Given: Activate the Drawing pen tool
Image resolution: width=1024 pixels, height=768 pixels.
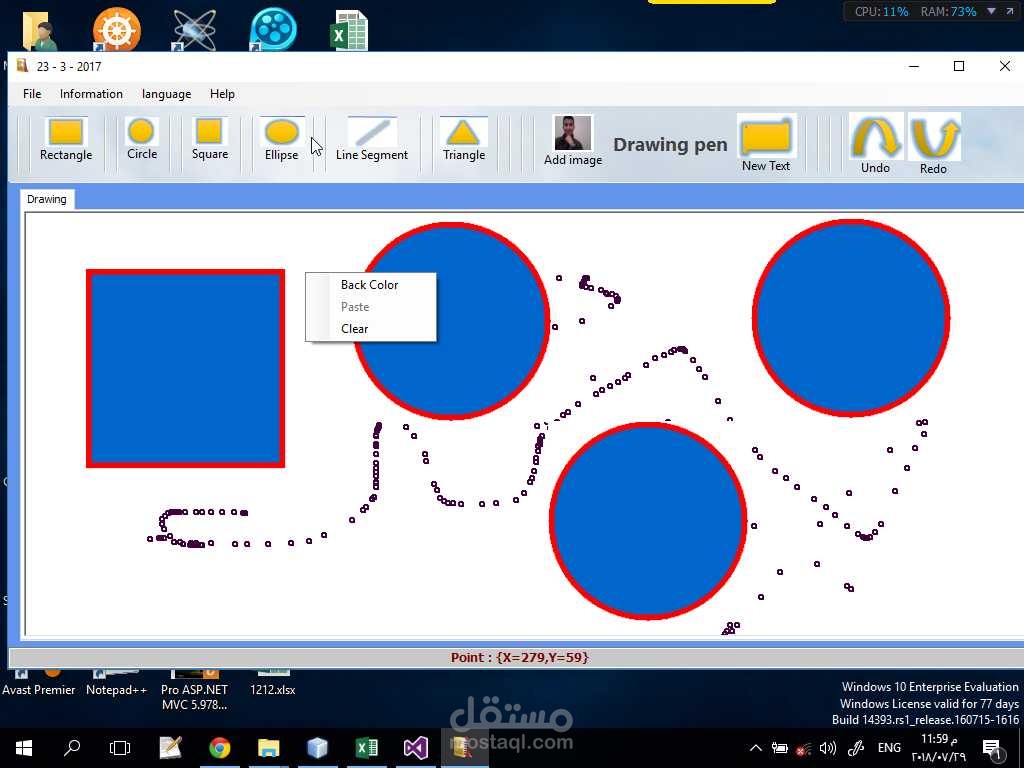Looking at the screenshot, I should click(670, 144).
